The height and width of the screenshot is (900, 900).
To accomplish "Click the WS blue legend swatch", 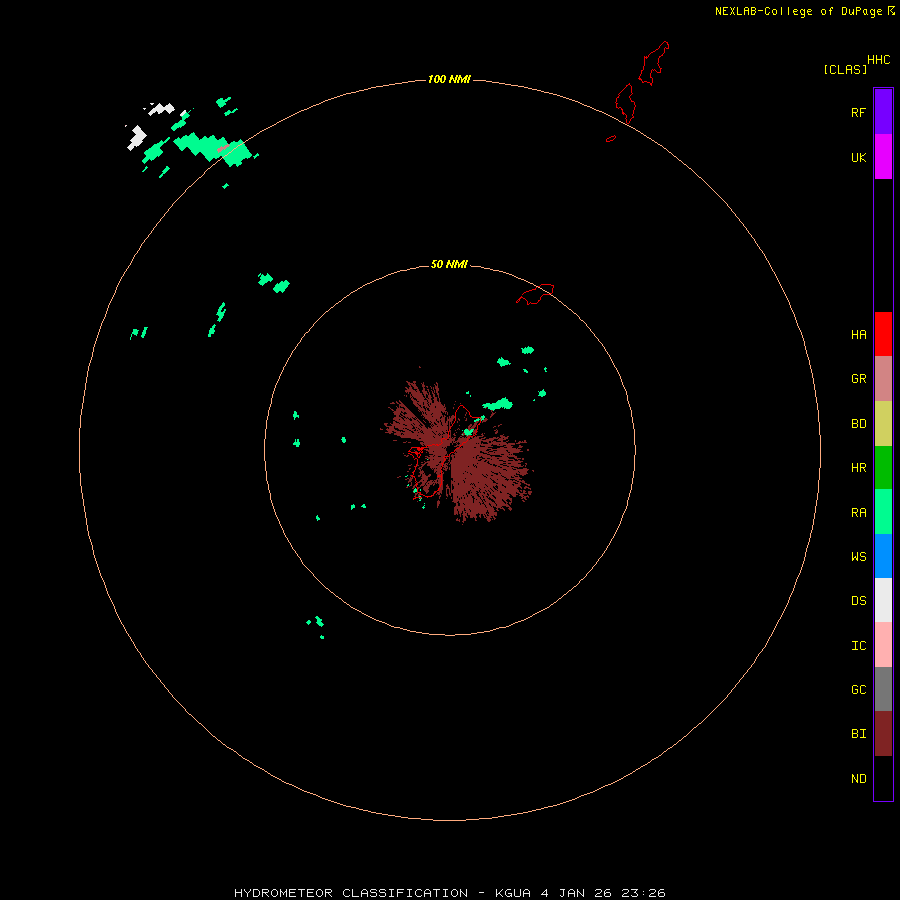I will pos(883,556).
